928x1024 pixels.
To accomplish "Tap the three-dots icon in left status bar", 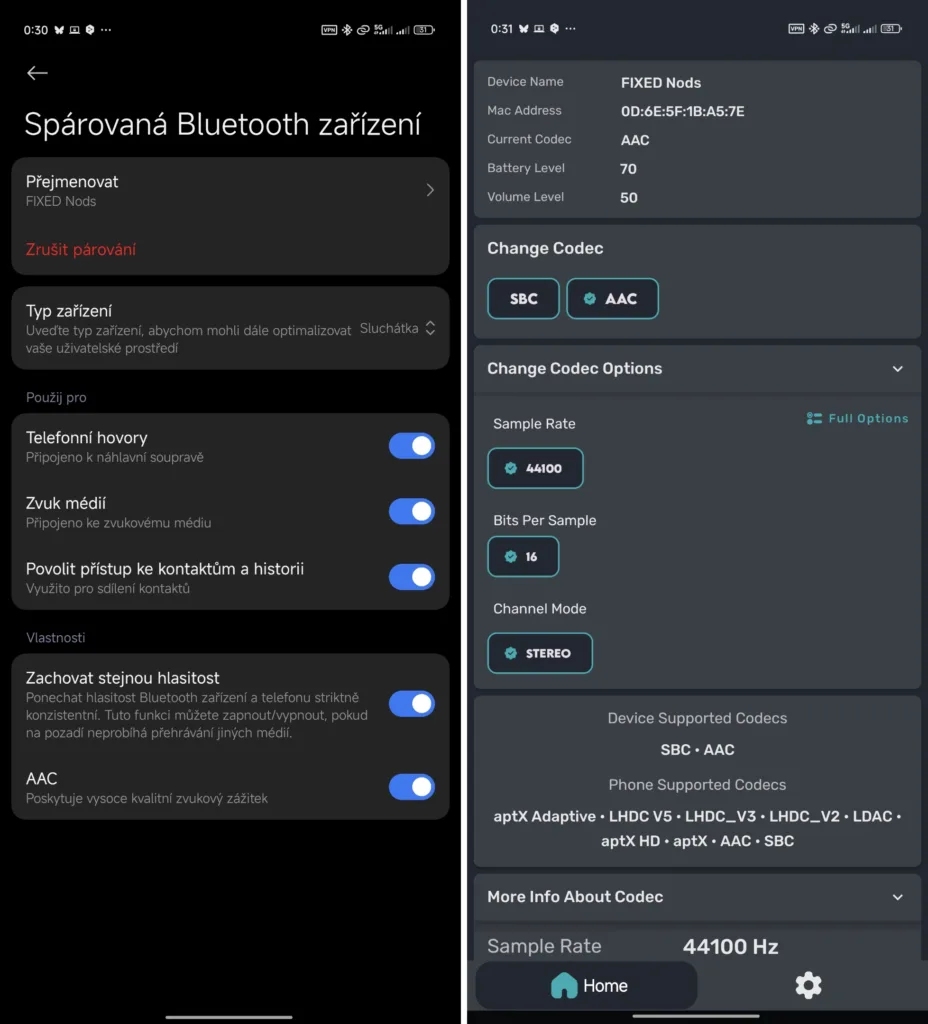I will click(106, 30).
